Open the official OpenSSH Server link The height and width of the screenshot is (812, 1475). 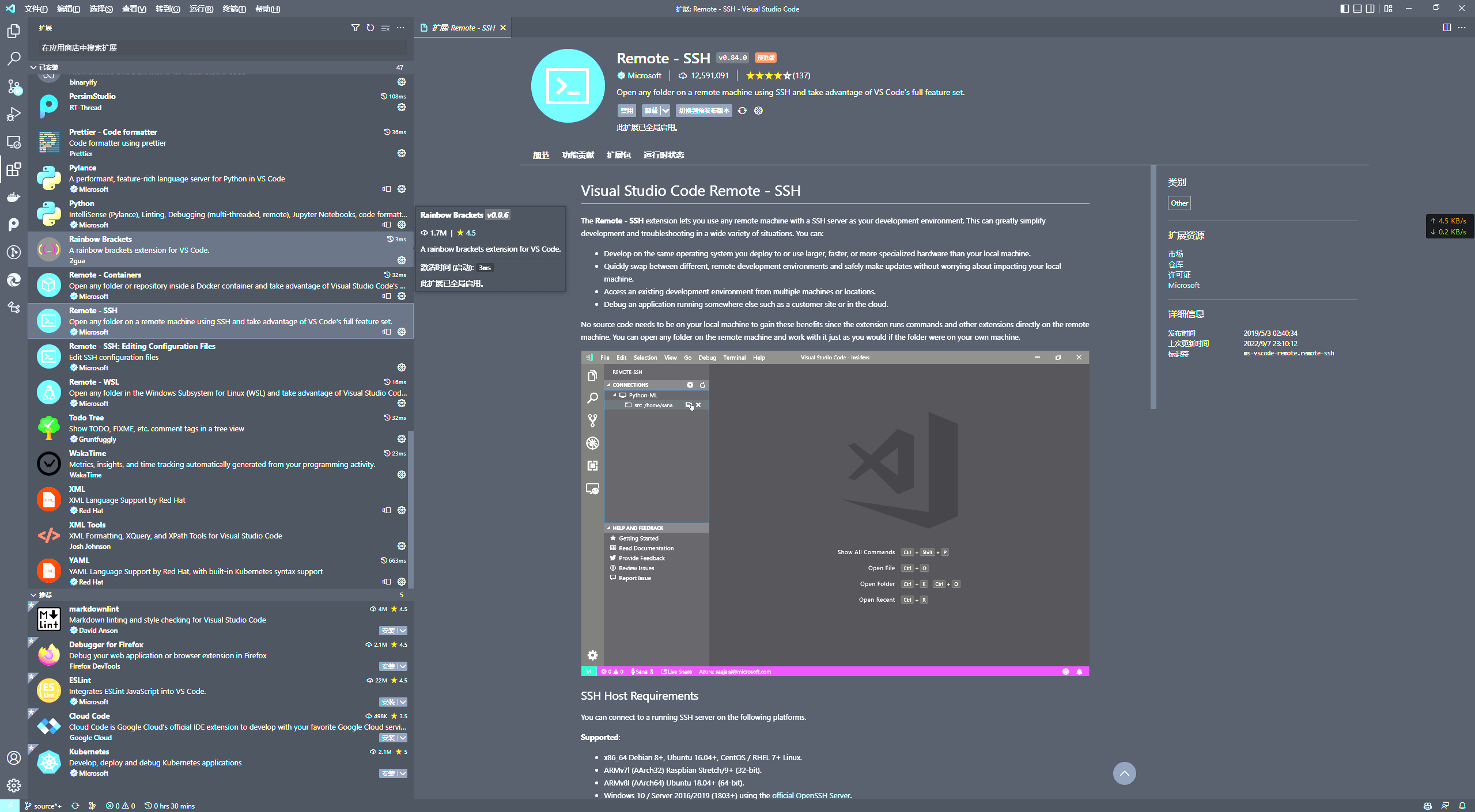point(811,795)
